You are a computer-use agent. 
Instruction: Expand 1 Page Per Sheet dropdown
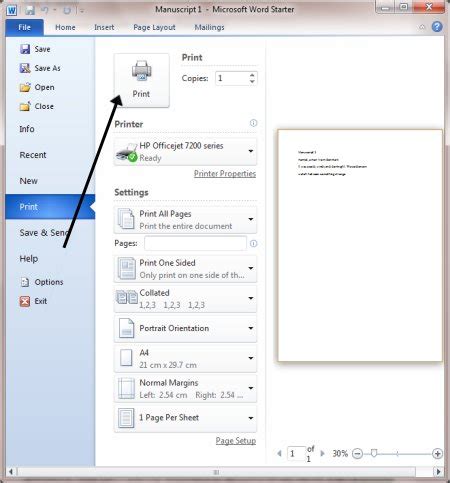185,418
